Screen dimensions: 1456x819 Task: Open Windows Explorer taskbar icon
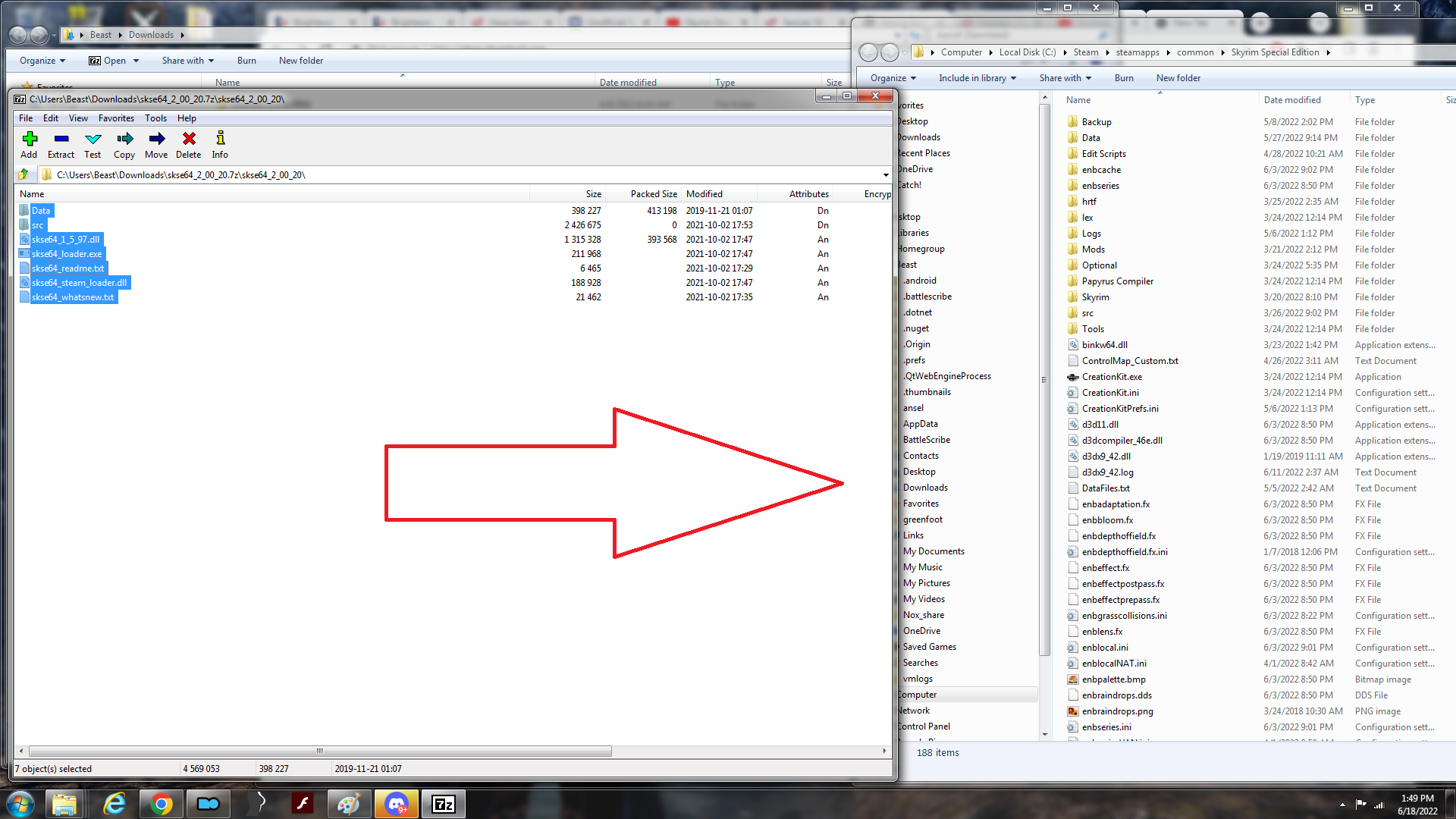click(x=65, y=804)
